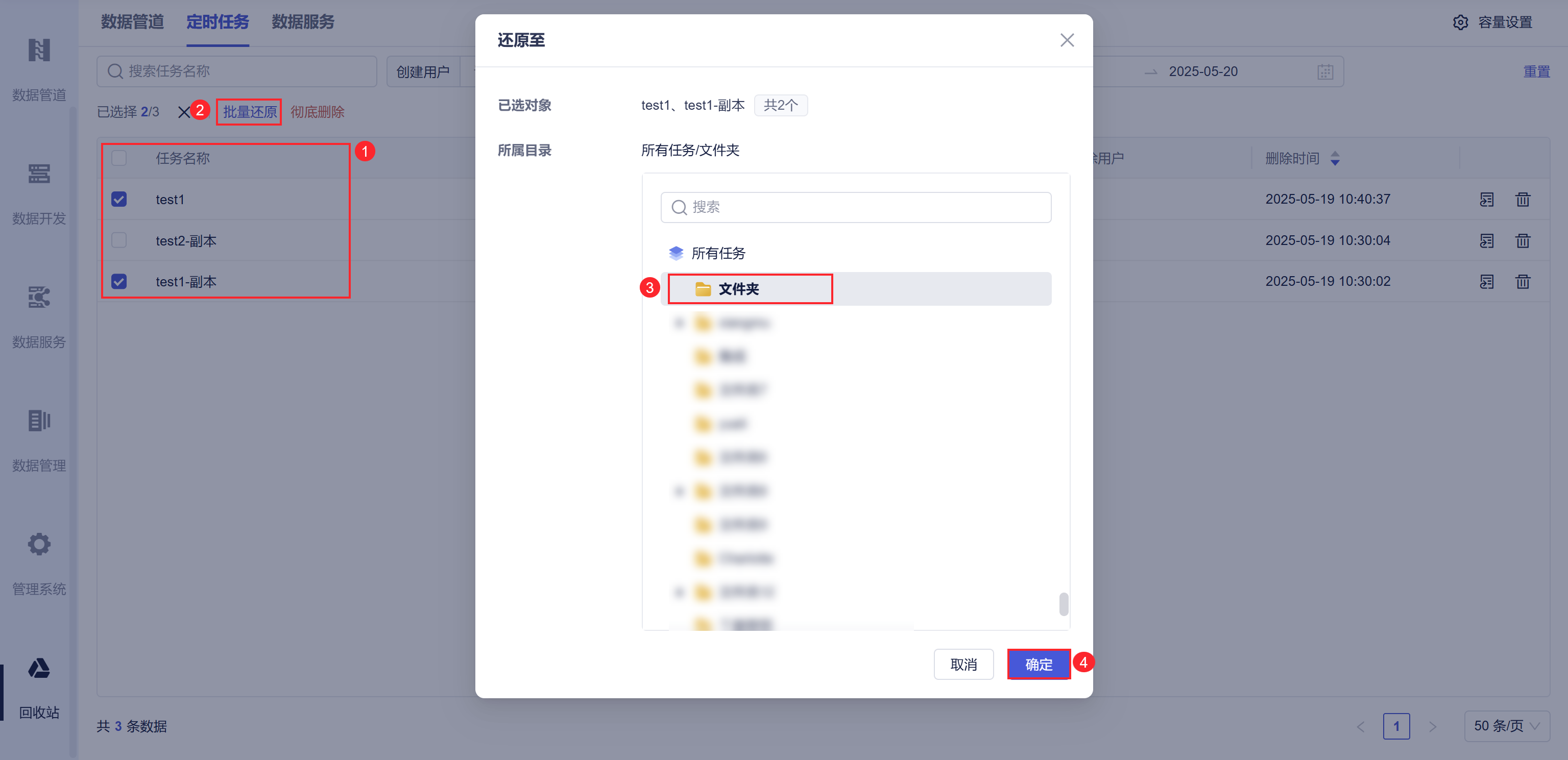Check the test2-副本 checkbox
The height and width of the screenshot is (760, 1568).
pyautogui.click(x=118, y=241)
